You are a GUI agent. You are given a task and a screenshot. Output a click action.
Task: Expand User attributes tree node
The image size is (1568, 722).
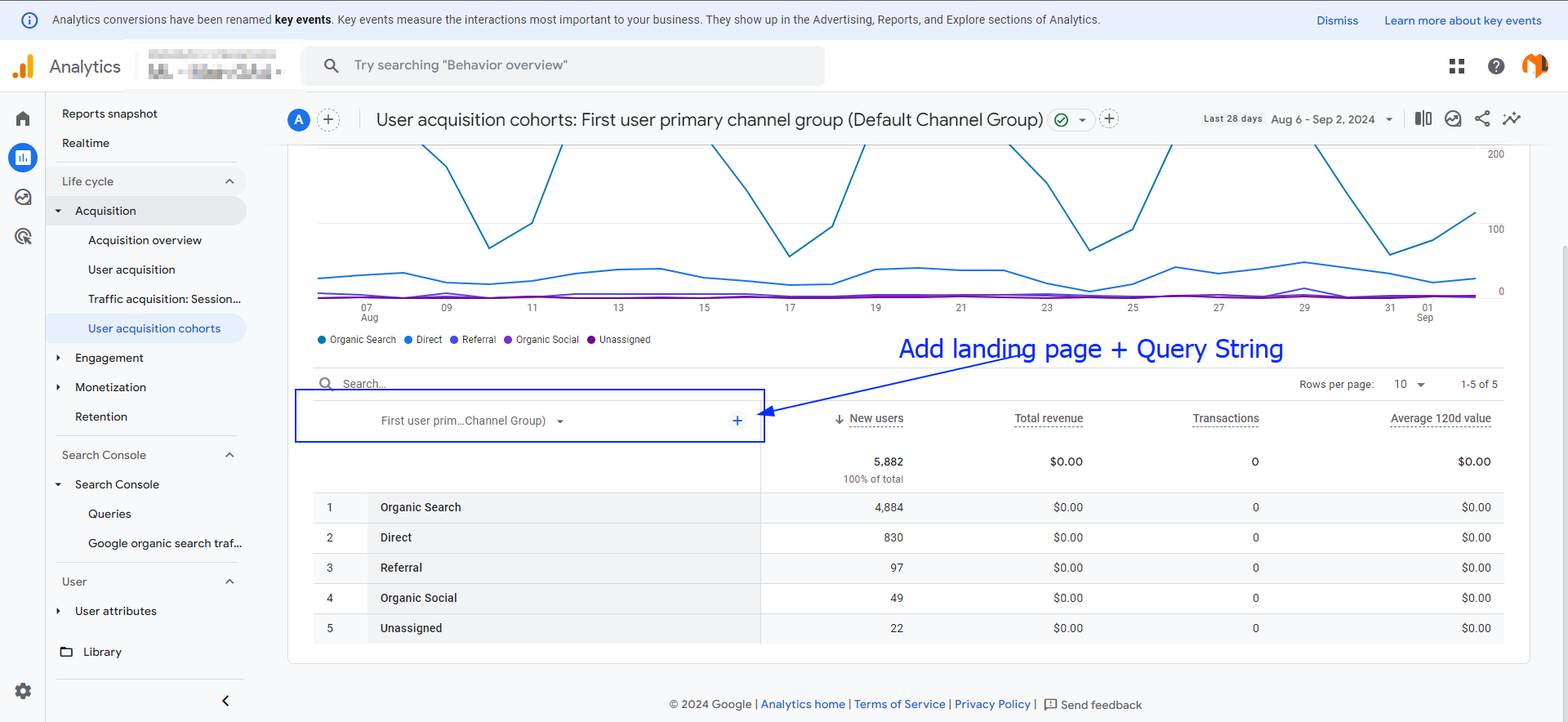pos(58,611)
